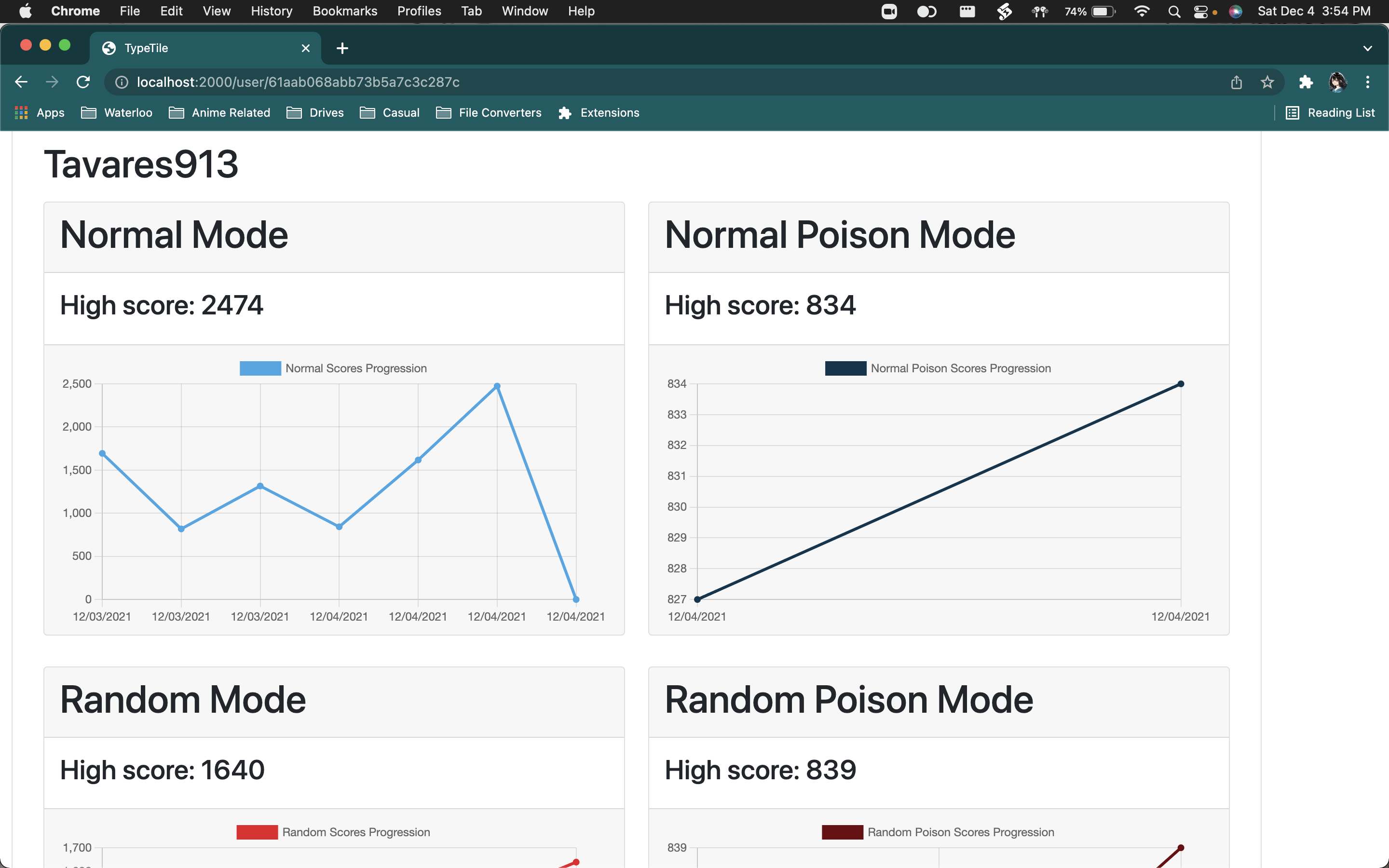The width and height of the screenshot is (1389, 868).
Task: Open the Waterloo bookmarks folder
Action: [117, 113]
